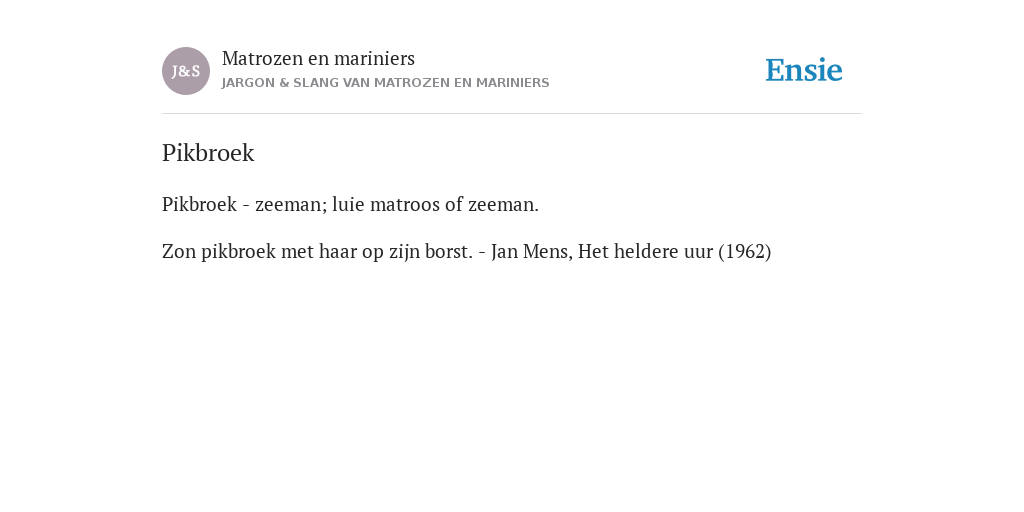Open the Ensie logo link
The image size is (1024, 512).
pyautogui.click(x=804, y=70)
